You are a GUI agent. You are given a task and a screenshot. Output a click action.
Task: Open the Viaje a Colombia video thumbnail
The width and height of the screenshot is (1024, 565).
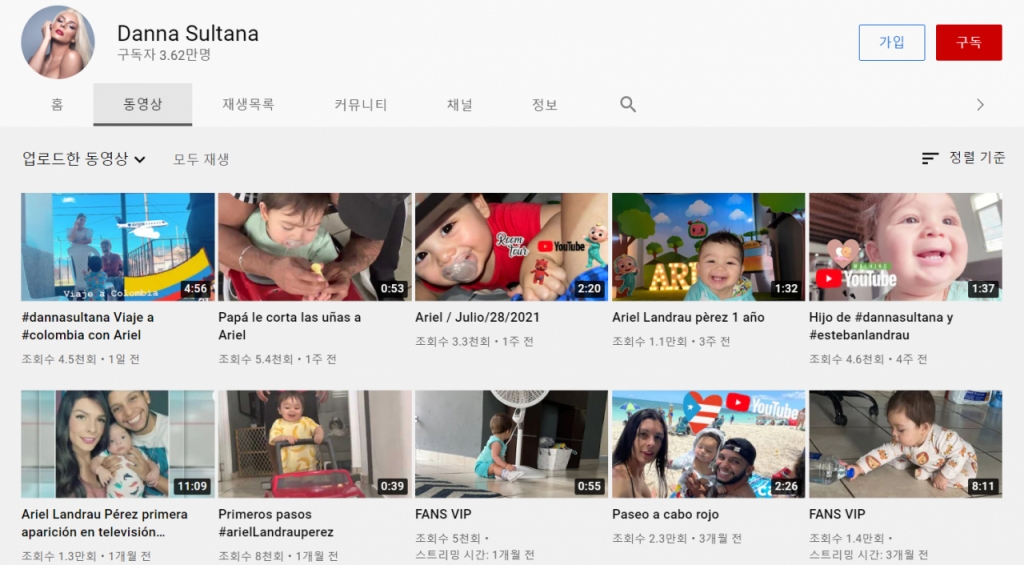pos(118,247)
